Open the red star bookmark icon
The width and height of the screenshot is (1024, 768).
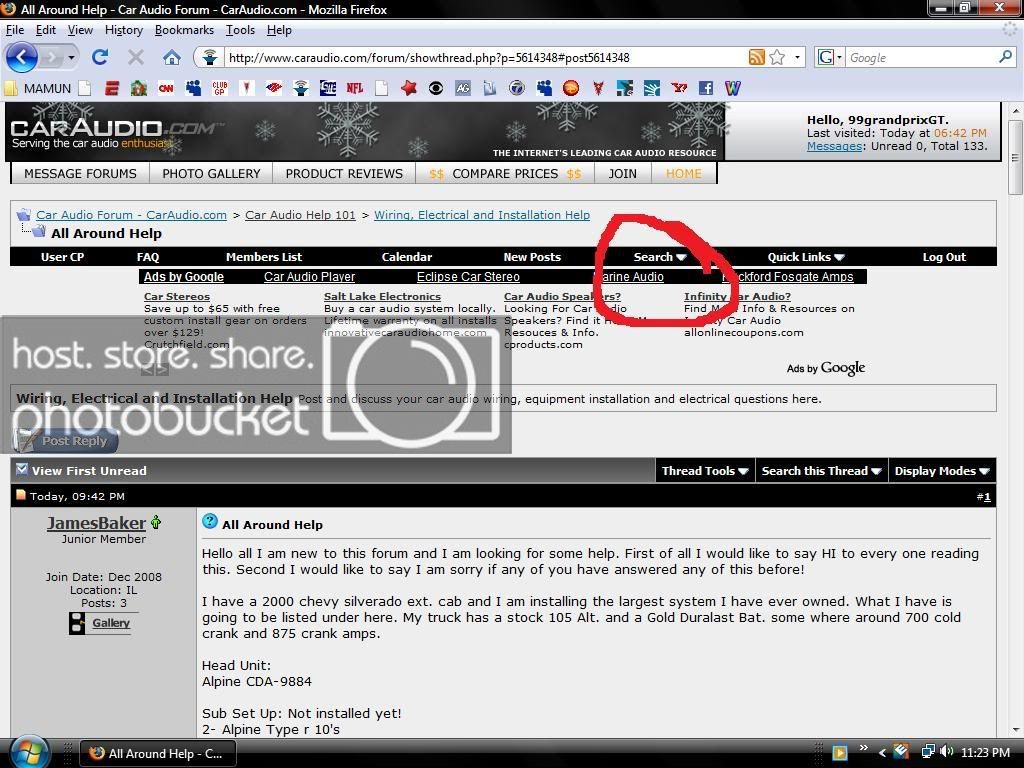coord(409,88)
